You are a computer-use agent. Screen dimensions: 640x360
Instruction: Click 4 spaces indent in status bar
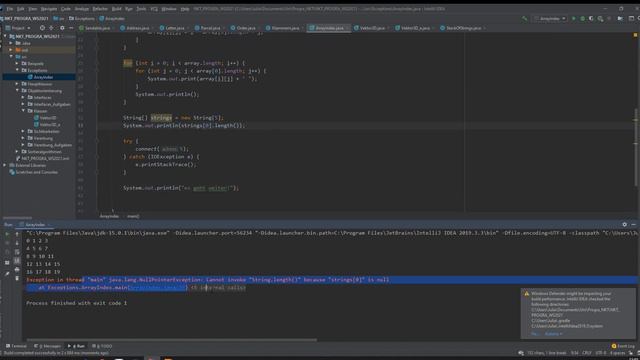pyautogui.click(x=617, y=353)
